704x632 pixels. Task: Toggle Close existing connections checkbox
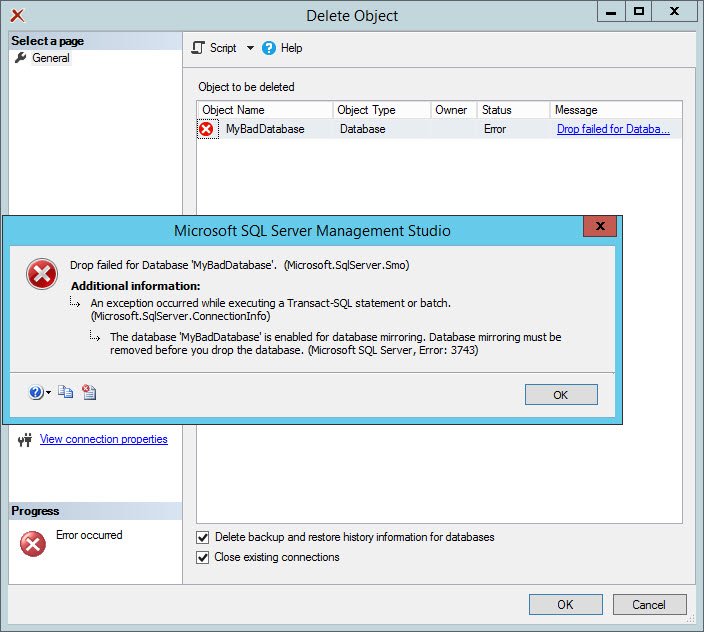pos(202,557)
